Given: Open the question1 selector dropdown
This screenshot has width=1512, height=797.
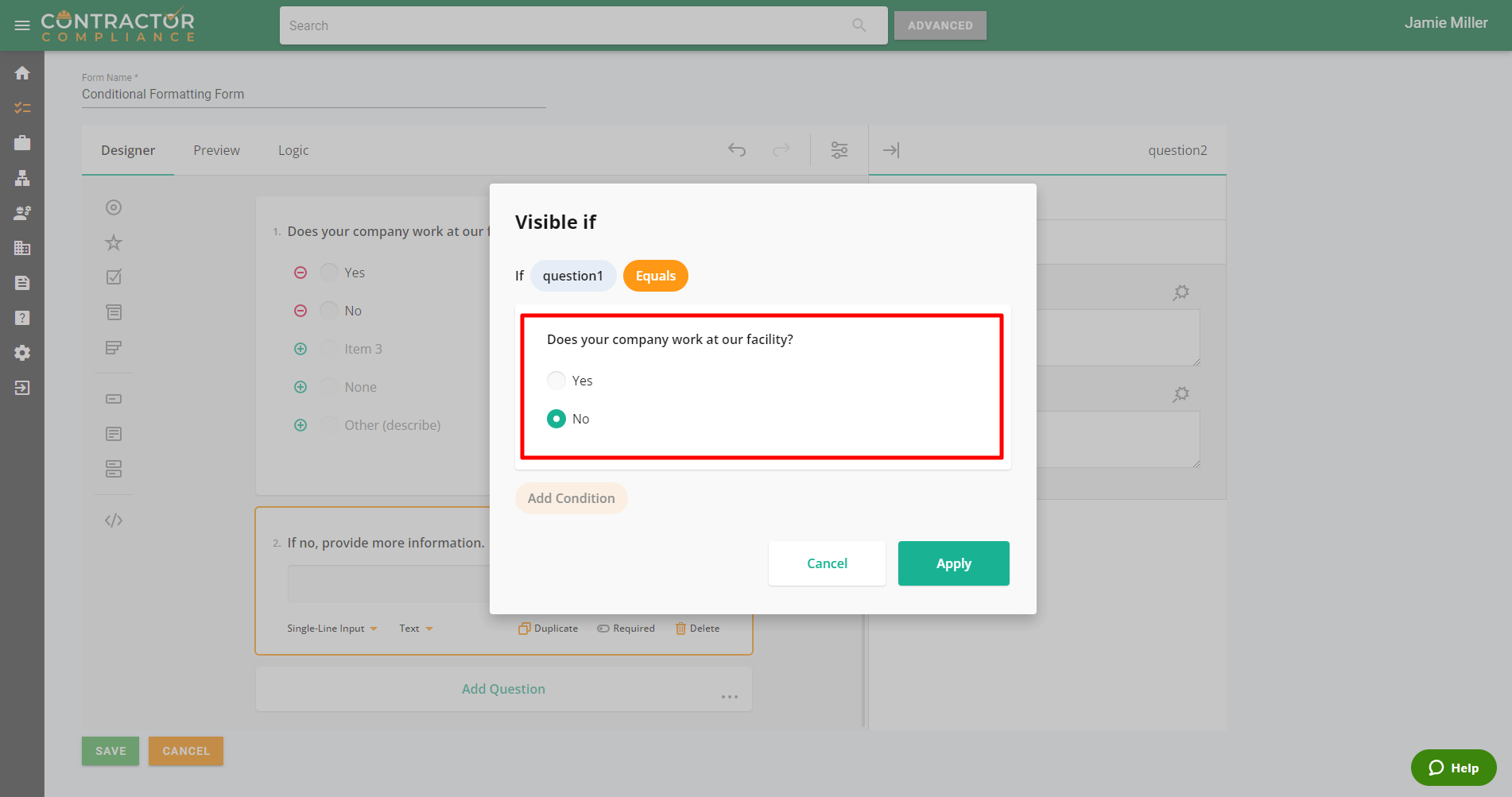Looking at the screenshot, I should pos(572,276).
